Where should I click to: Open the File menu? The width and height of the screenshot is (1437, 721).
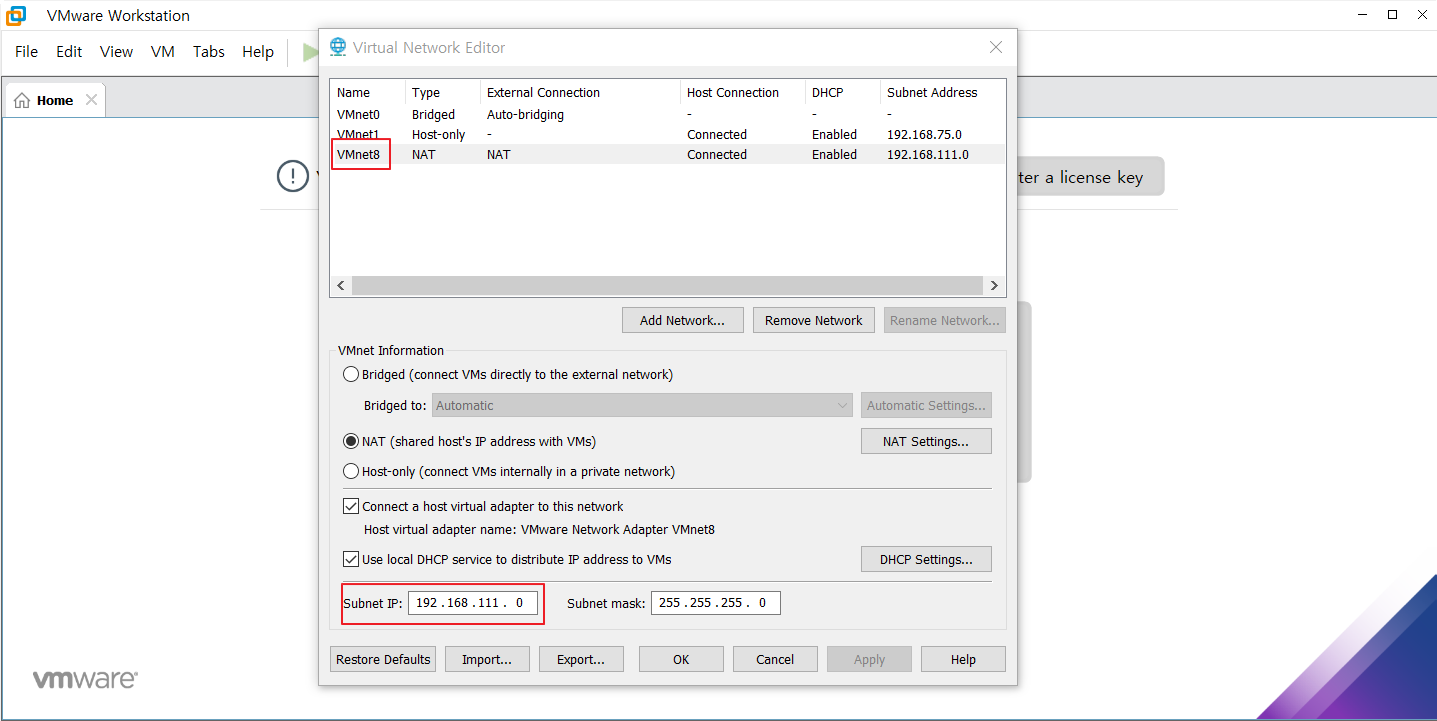point(26,52)
